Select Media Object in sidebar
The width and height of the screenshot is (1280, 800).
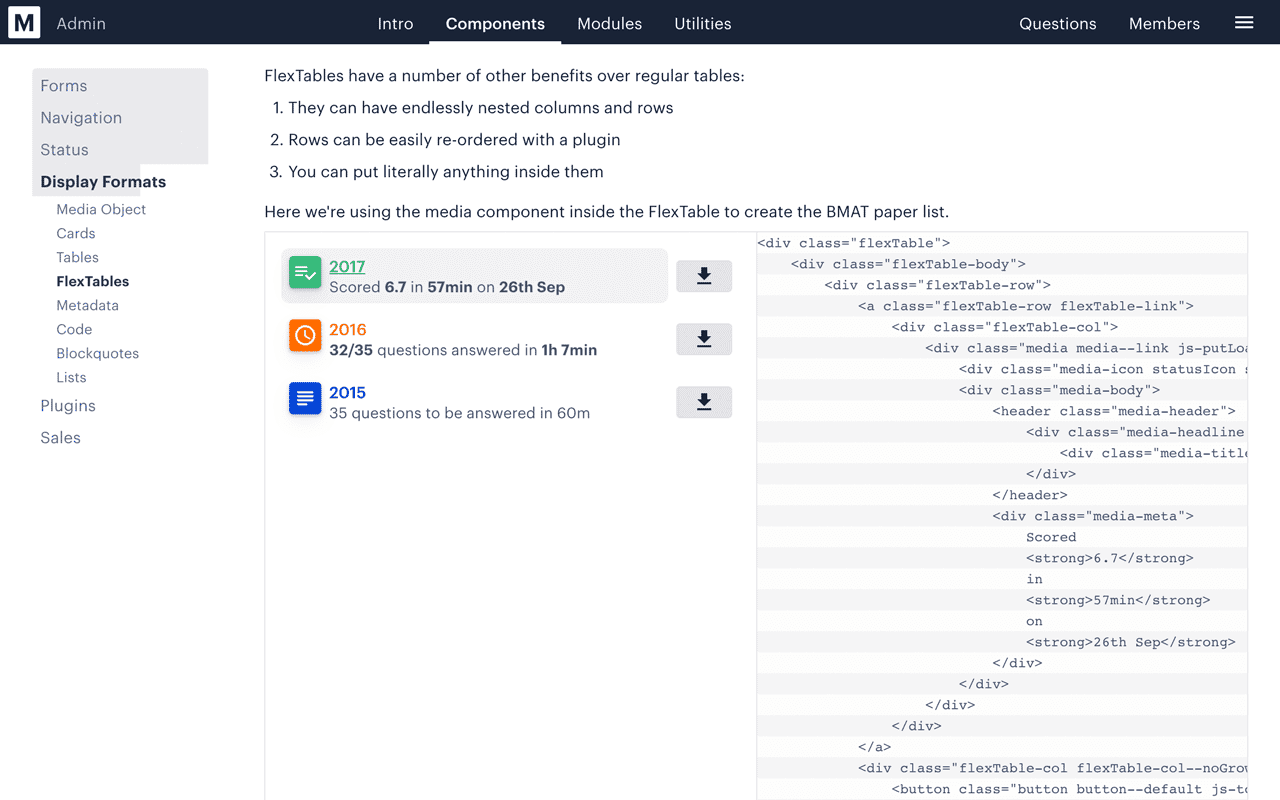point(101,209)
